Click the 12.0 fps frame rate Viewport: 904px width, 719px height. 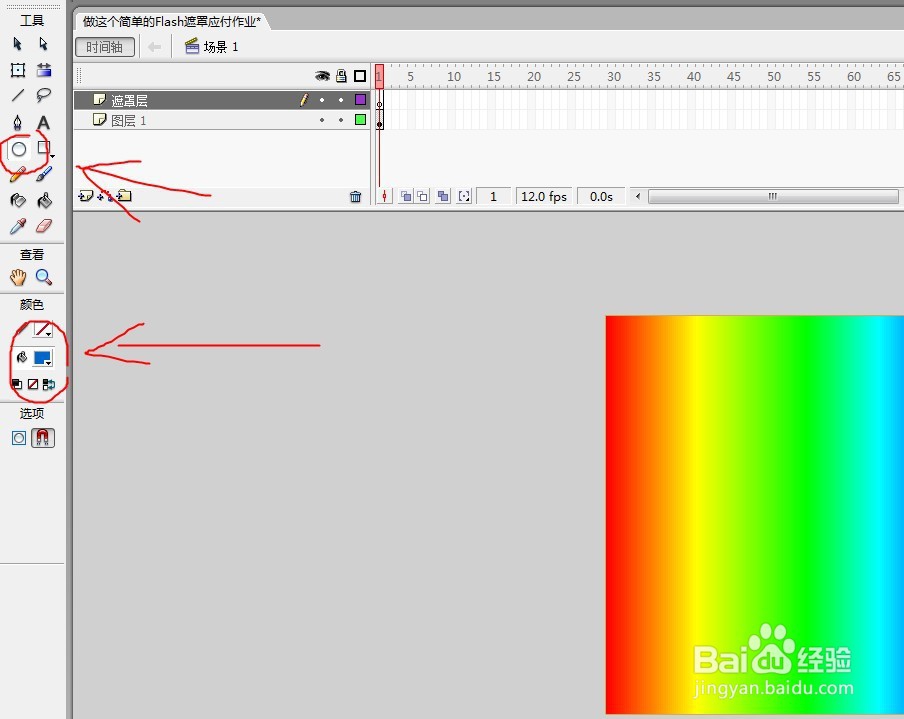click(x=544, y=197)
